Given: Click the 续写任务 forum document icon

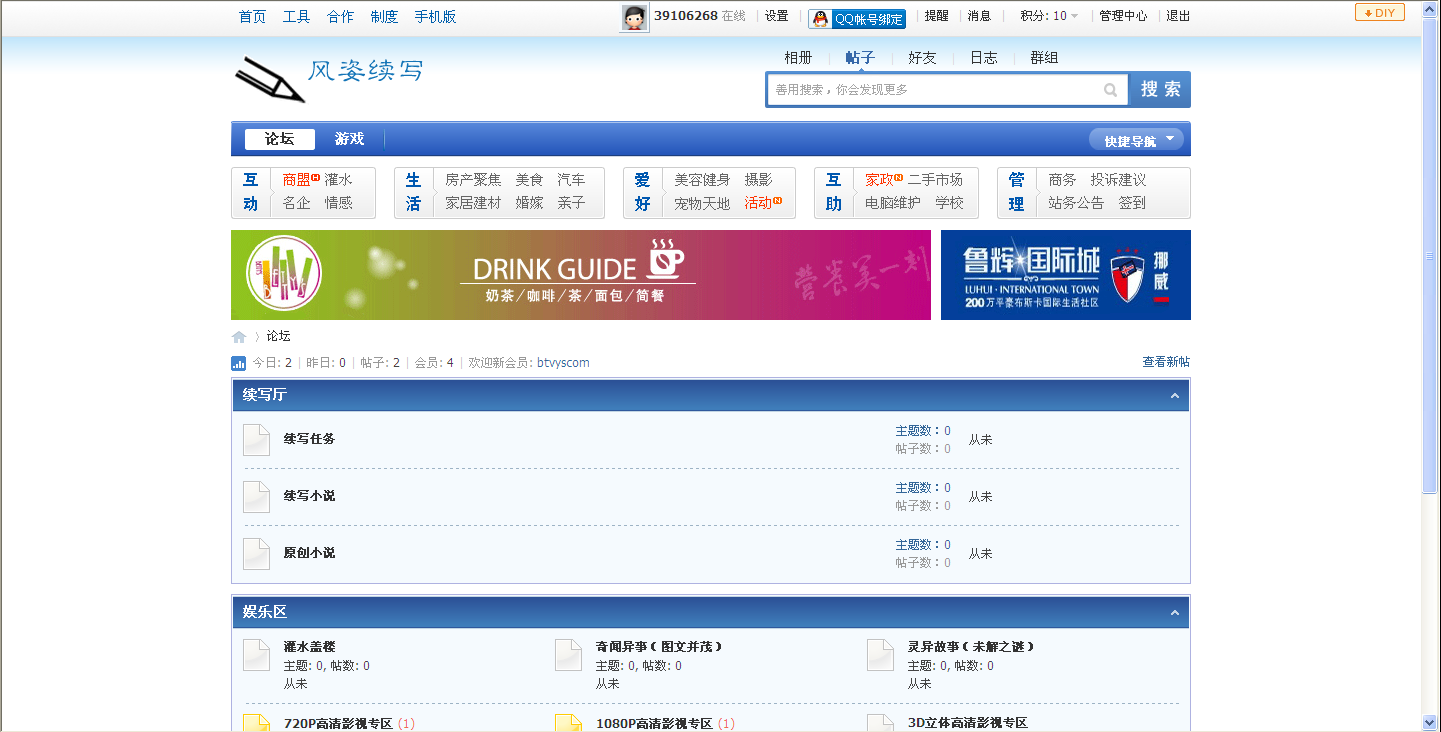Looking at the screenshot, I should click(257, 440).
